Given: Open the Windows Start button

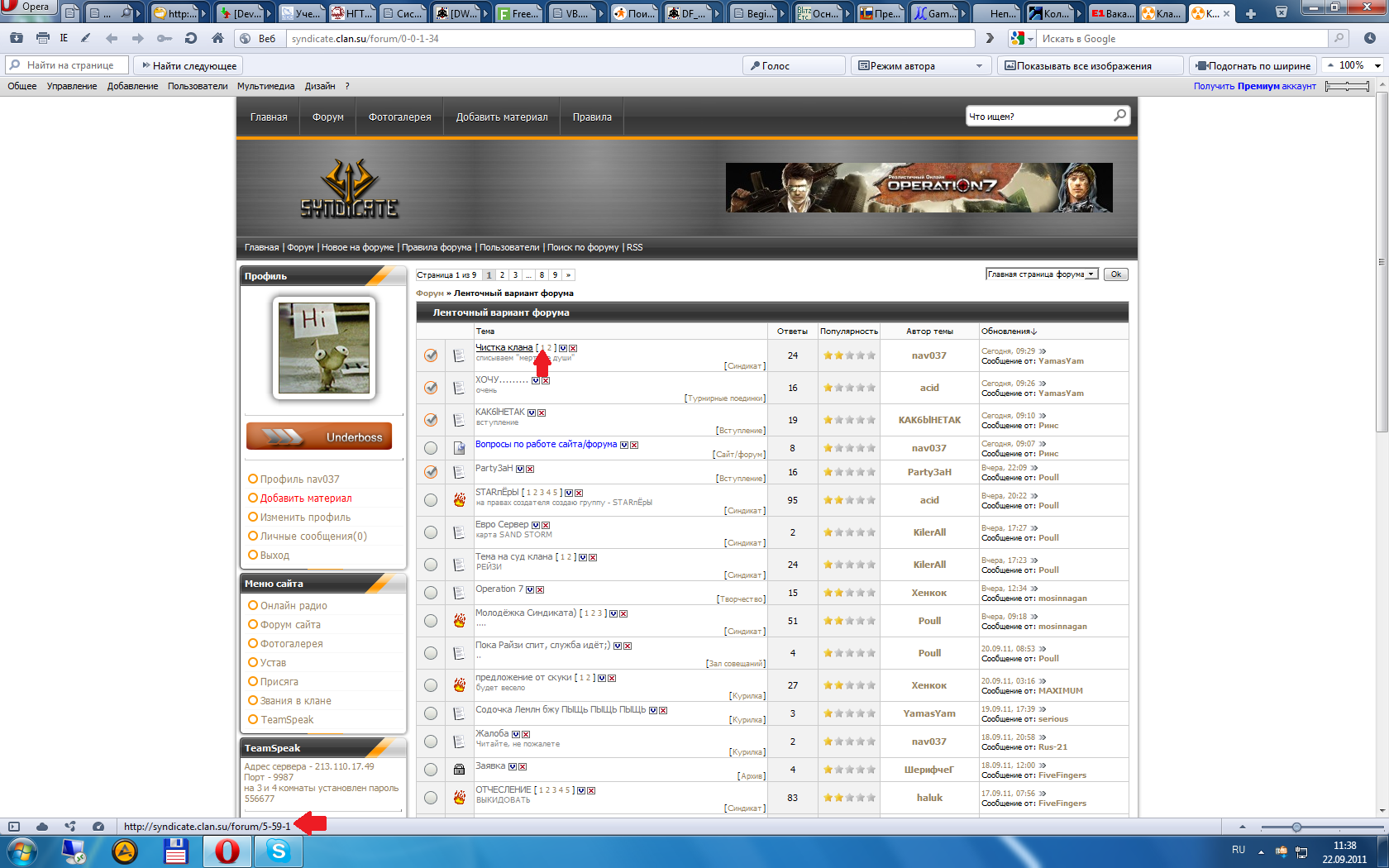Looking at the screenshot, I should coord(21,851).
